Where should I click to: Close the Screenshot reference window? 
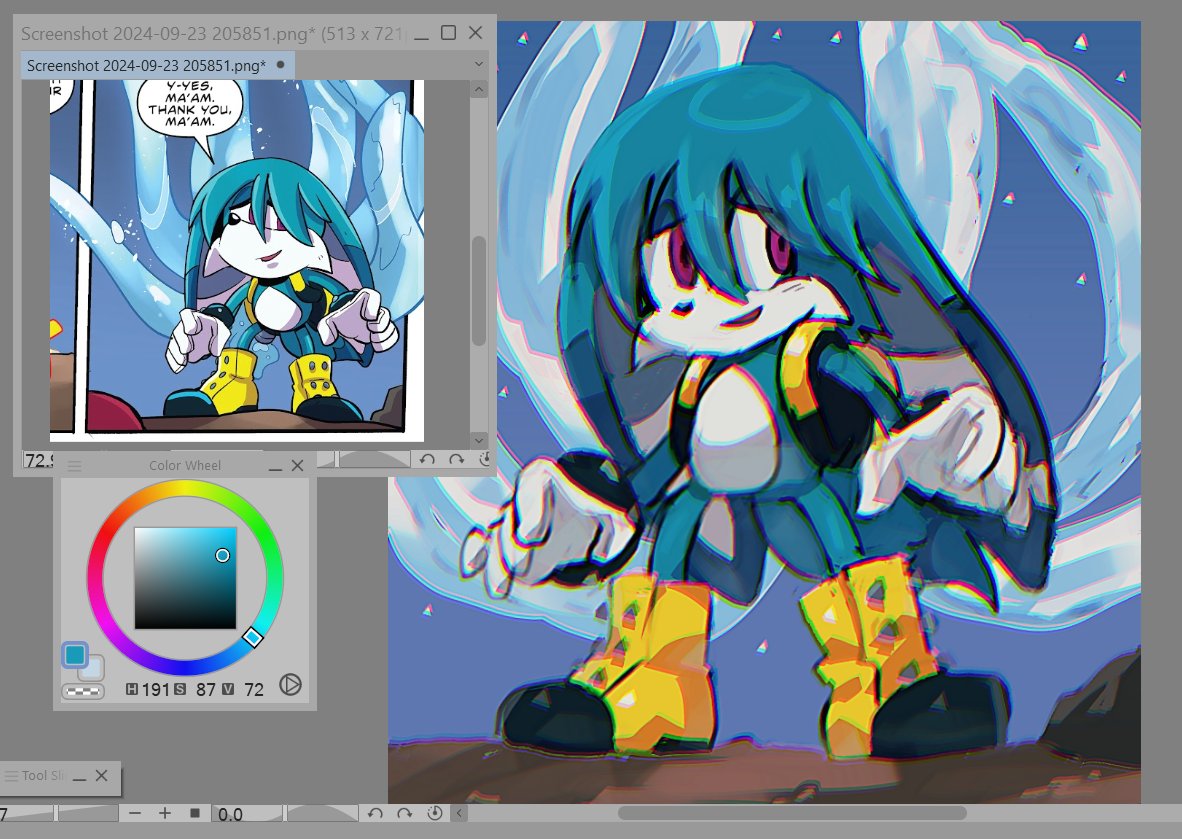(x=476, y=32)
